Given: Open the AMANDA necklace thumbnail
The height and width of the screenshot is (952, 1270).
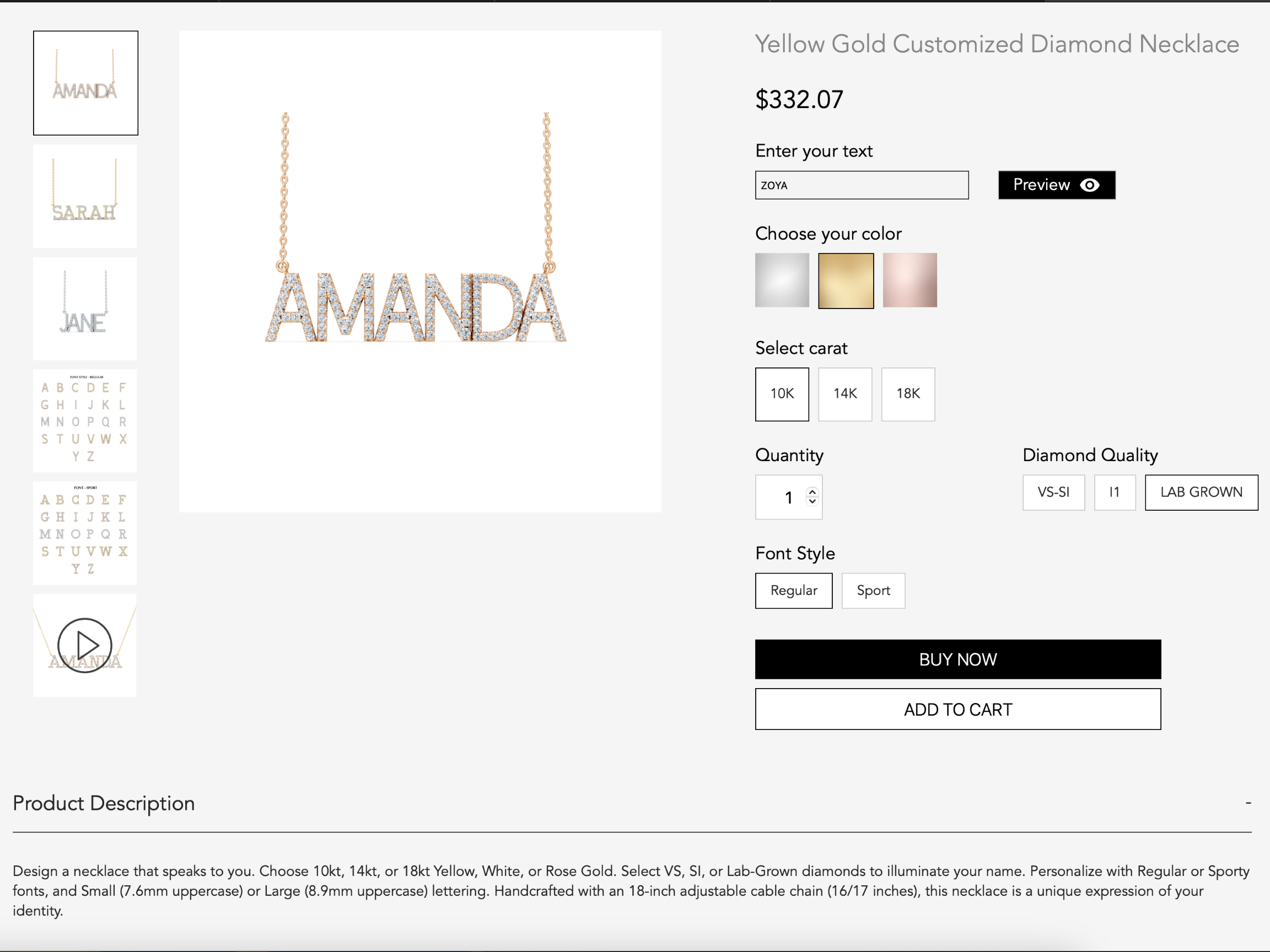Looking at the screenshot, I should [85, 83].
